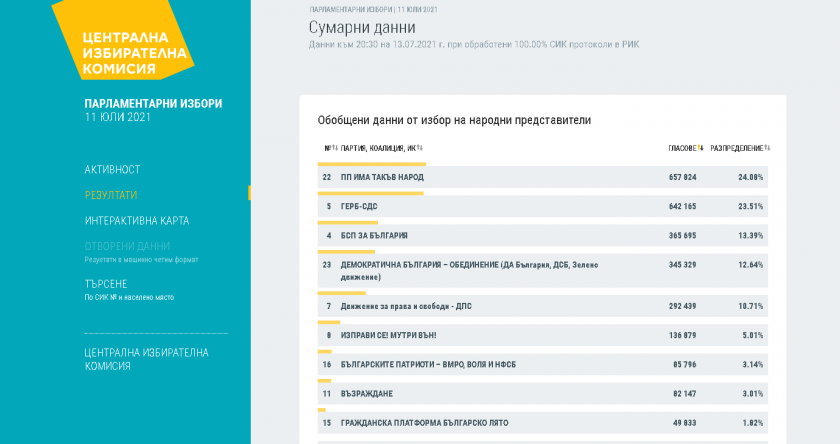Viewport: 840px width, 444px height.
Task: Click the Сумарни данни page heading
Action: coord(362,27)
